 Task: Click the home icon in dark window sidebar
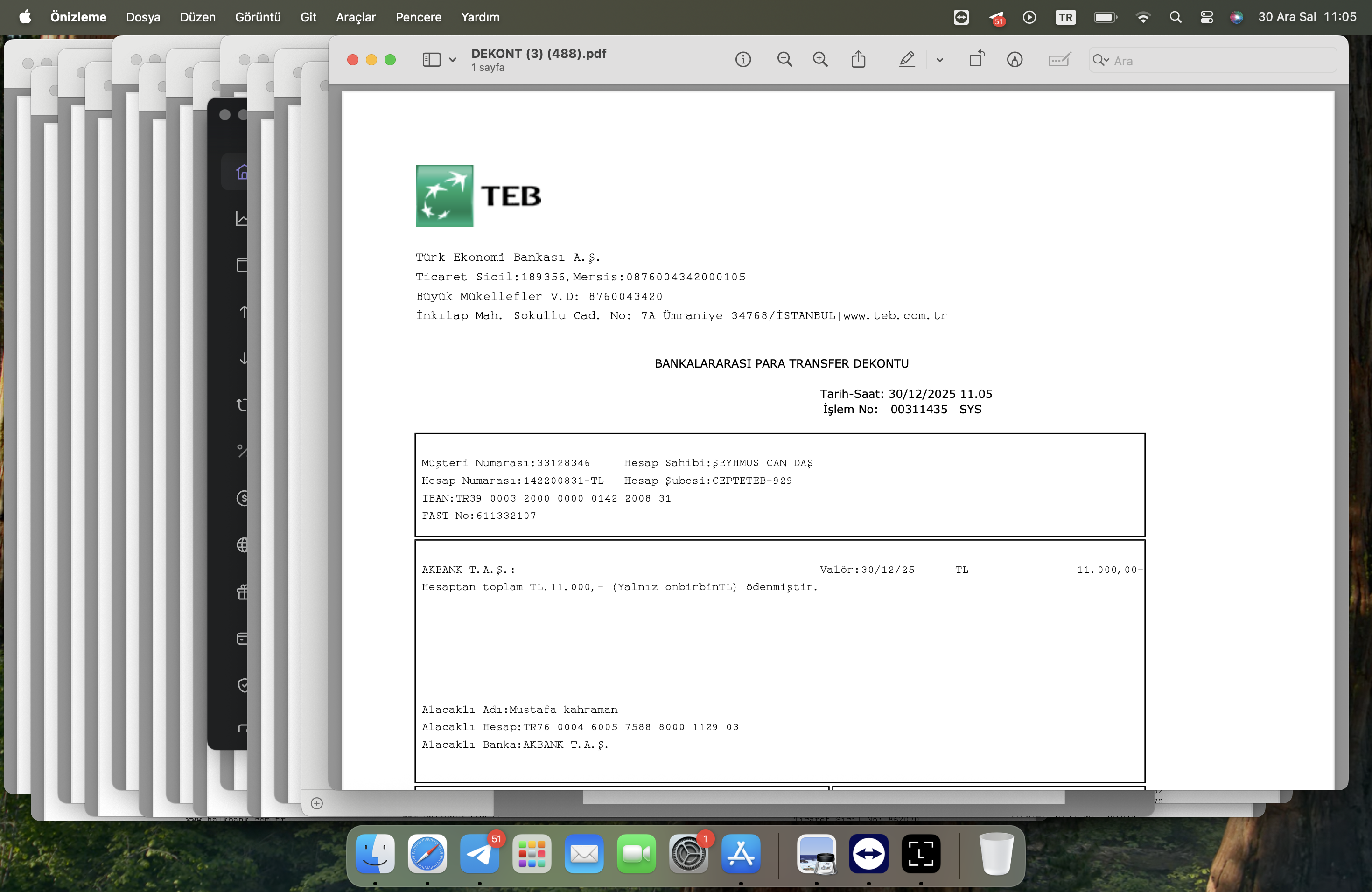[x=242, y=172]
